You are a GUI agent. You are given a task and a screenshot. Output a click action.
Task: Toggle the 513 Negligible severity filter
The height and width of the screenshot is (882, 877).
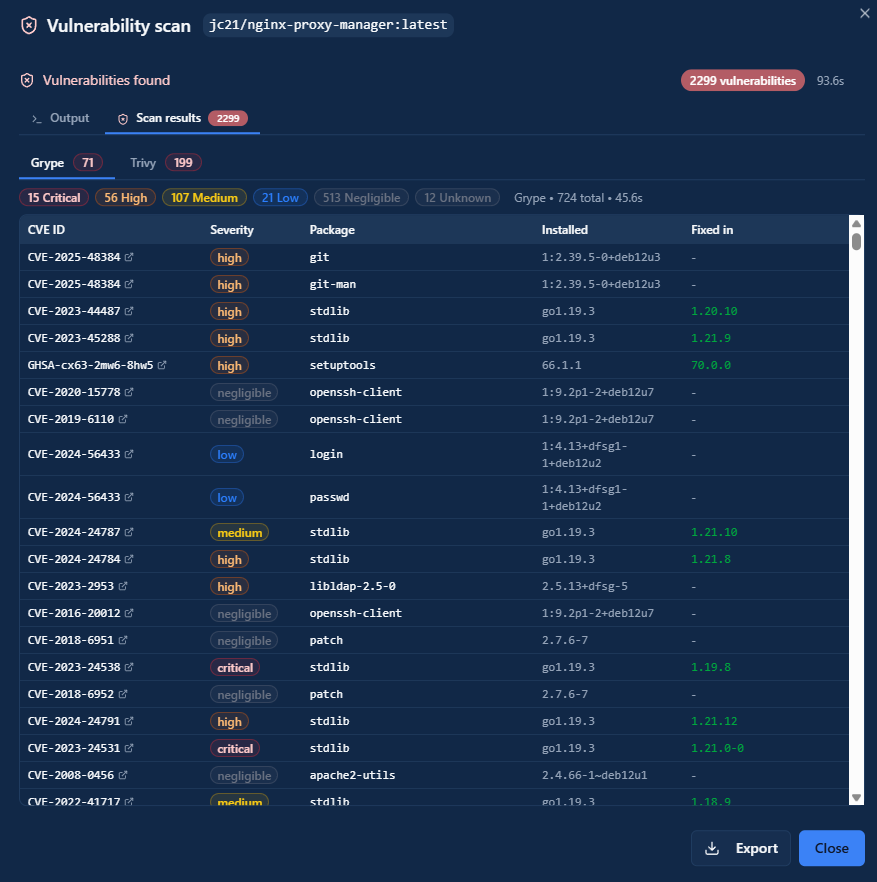[x=360, y=198]
